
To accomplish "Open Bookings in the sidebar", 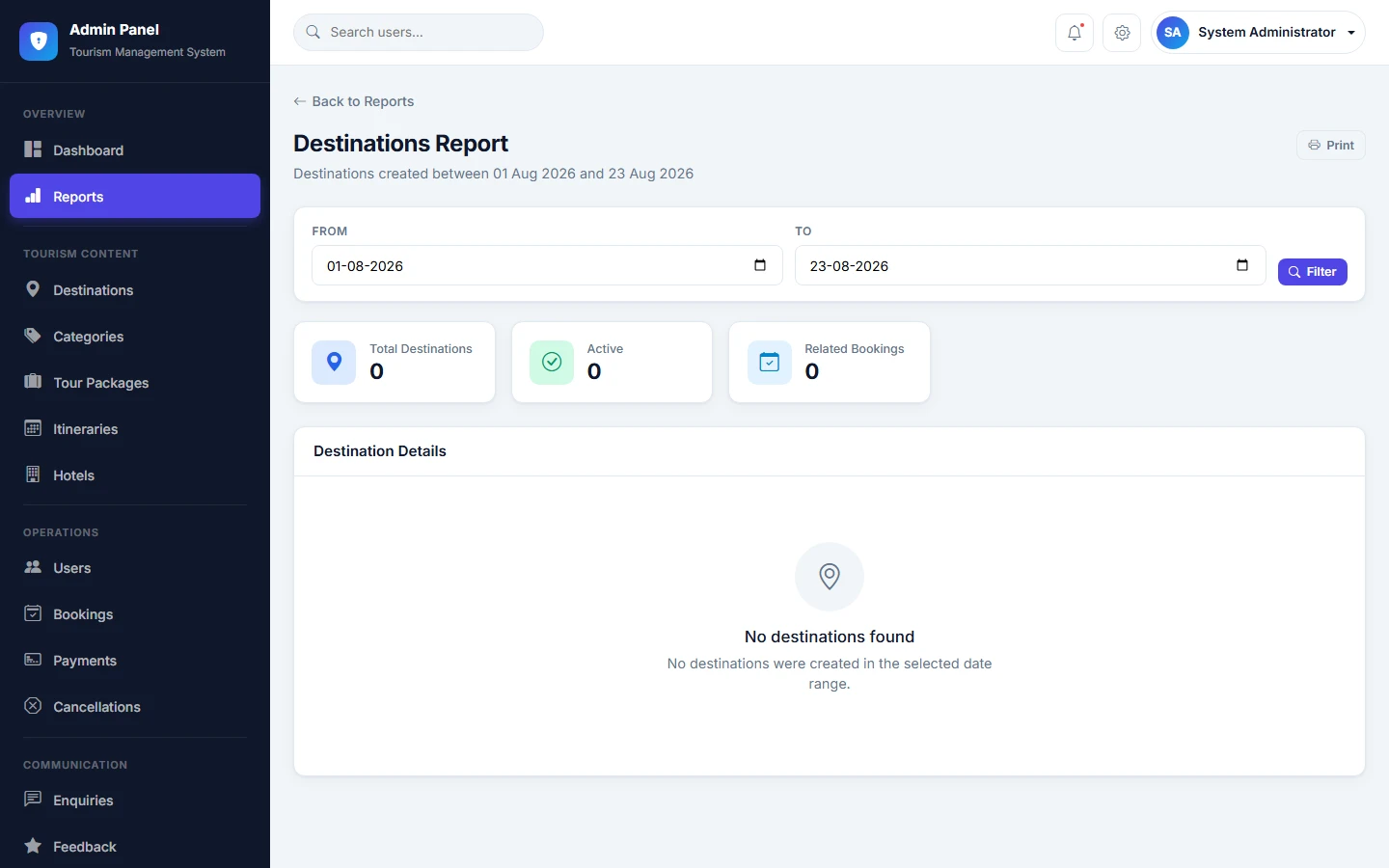I will click(x=135, y=614).
